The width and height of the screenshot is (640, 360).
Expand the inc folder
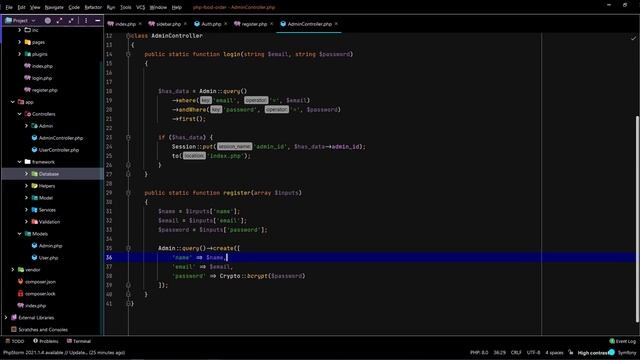(19, 30)
